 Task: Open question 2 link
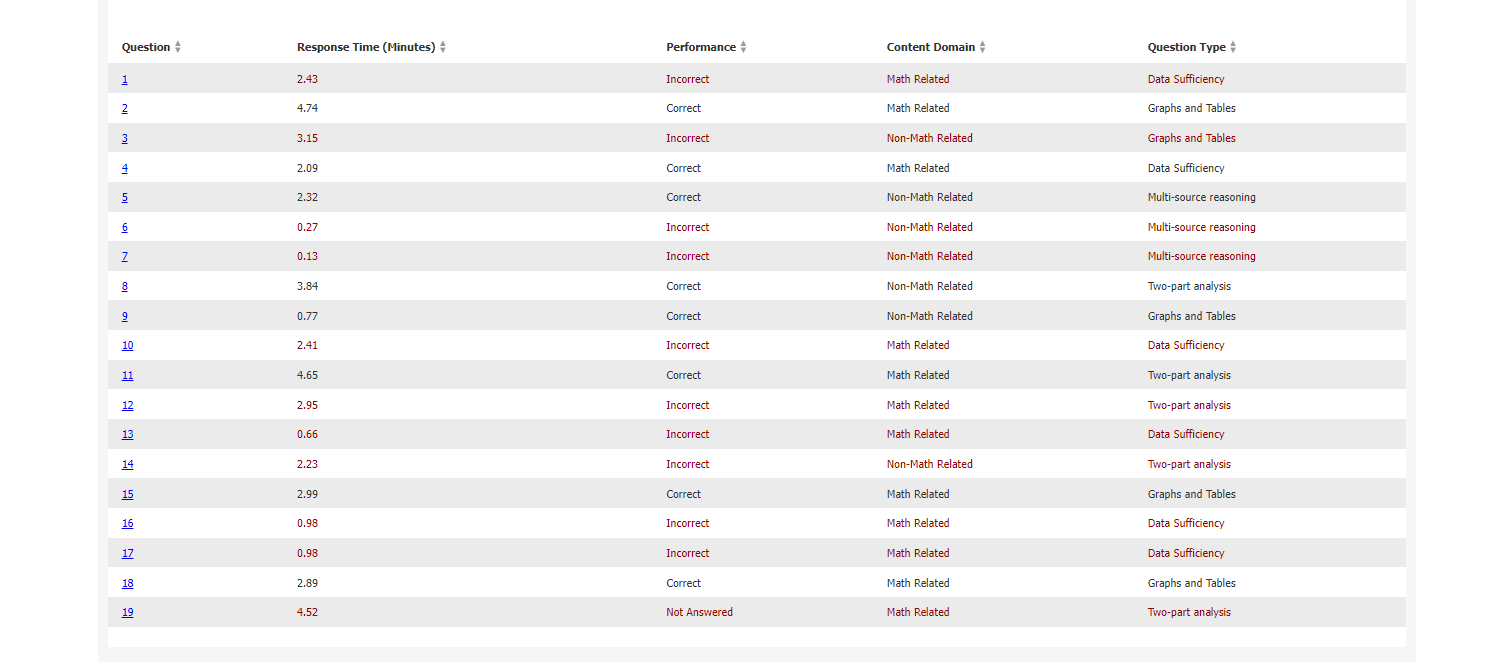125,108
